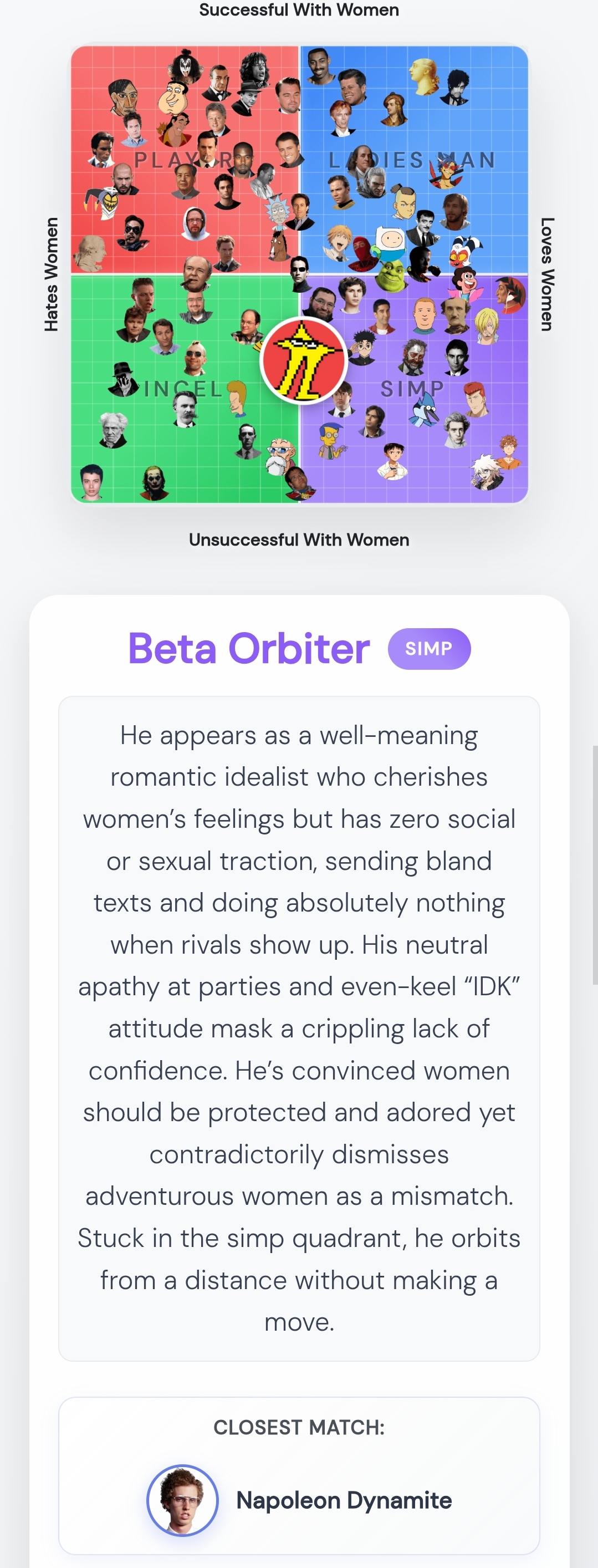The image size is (598, 1568).
Task: Tap the Beavis cartoon avatar in Incel quadrant
Action: [237, 398]
